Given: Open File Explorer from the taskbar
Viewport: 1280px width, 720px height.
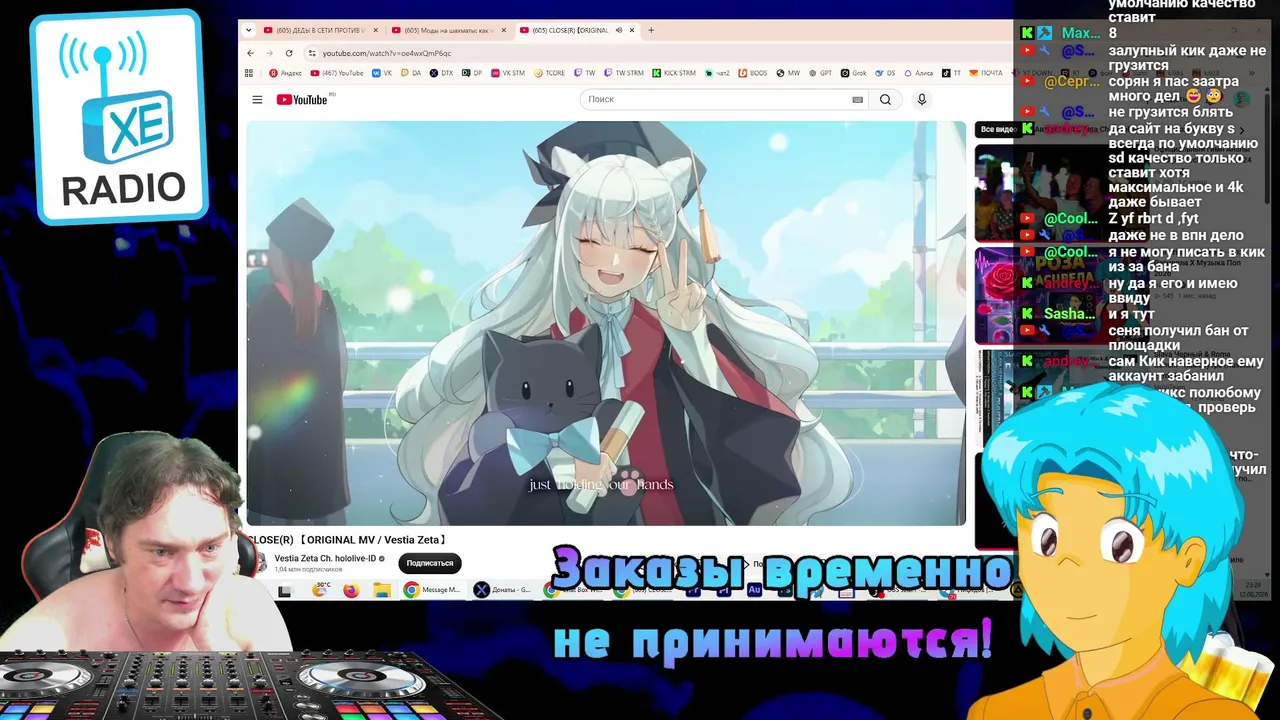Looking at the screenshot, I should tap(381, 591).
